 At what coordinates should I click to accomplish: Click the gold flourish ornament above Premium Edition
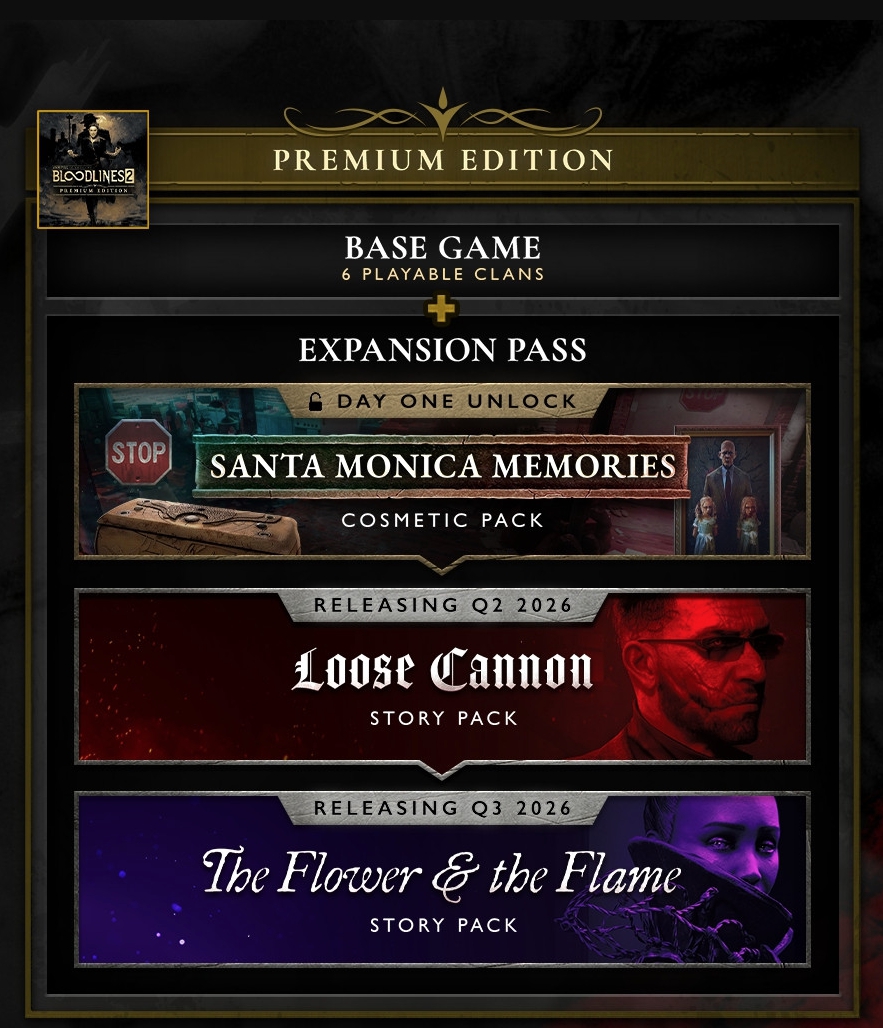click(x=443, y=115)
